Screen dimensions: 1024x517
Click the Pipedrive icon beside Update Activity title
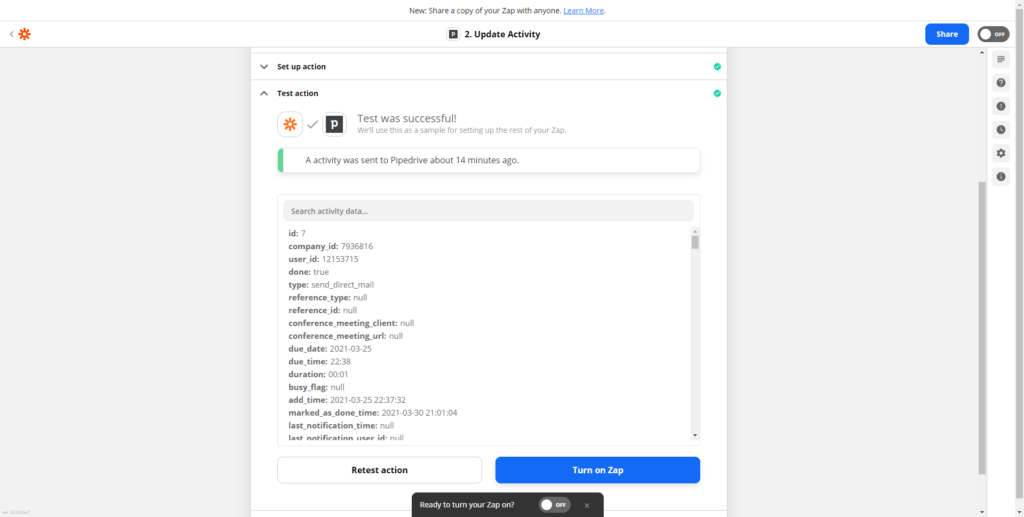pos(453,34)
